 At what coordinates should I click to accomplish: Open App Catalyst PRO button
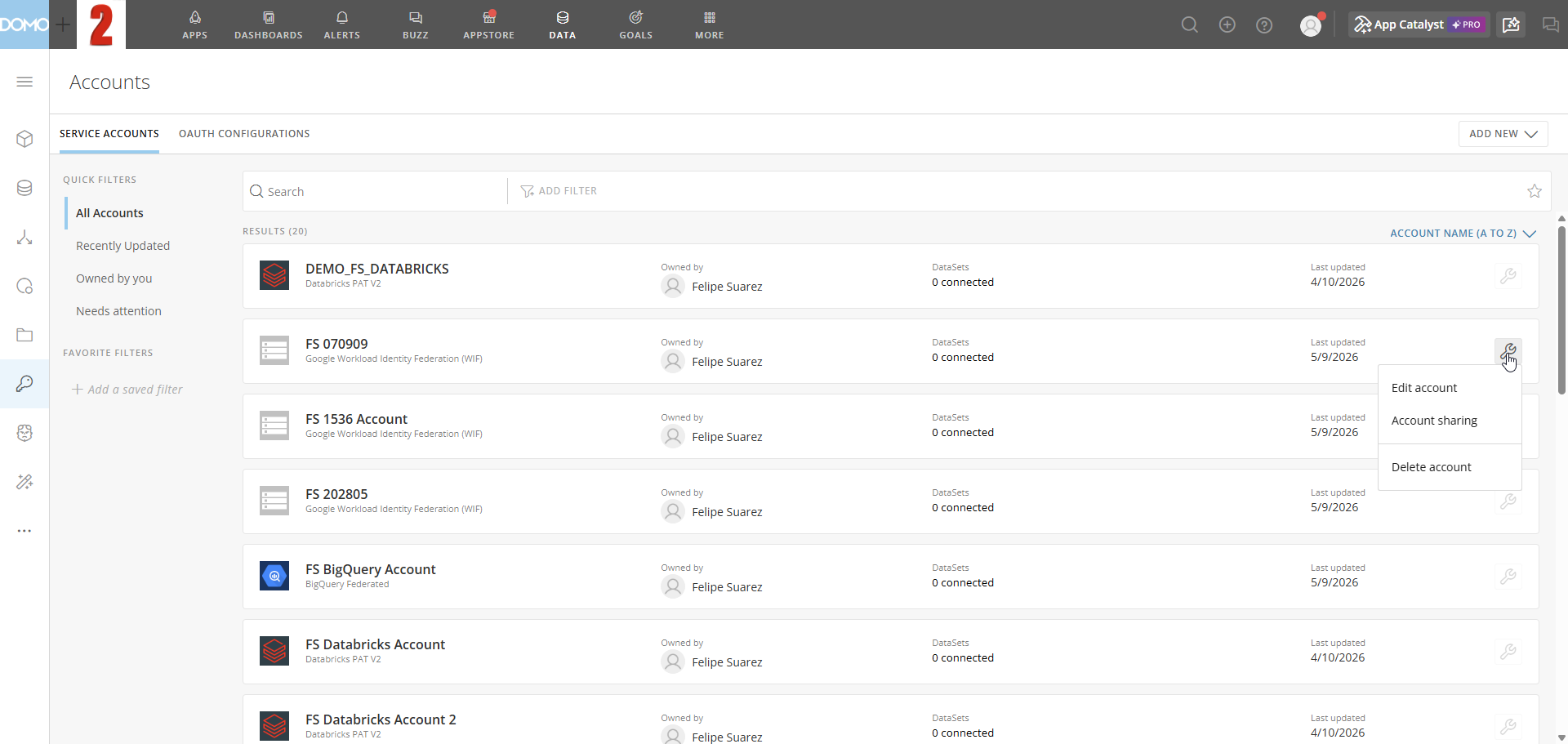[1419, 25]
